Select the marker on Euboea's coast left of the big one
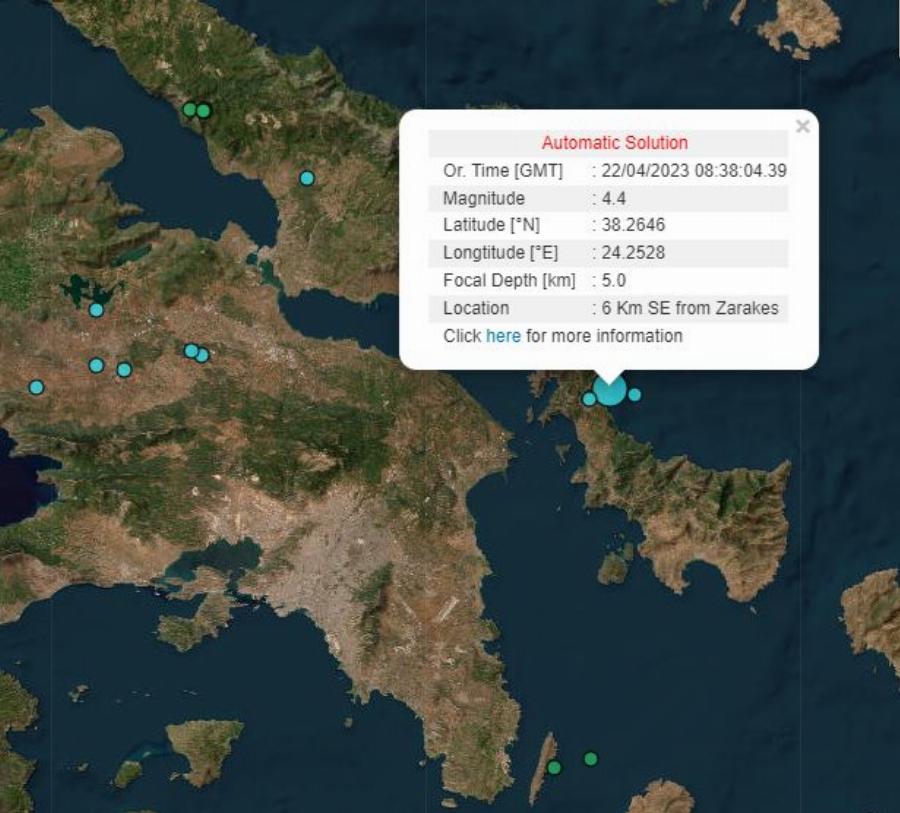The height and width of the screenshot is (813, 900). coord(588,400)
